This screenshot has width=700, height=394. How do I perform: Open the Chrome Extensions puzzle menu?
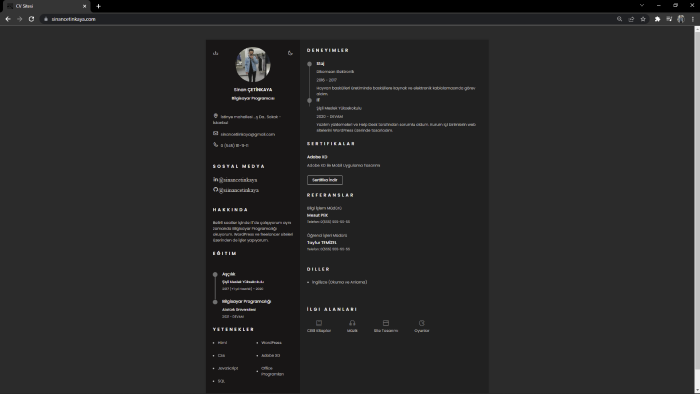tap(657, 19)
